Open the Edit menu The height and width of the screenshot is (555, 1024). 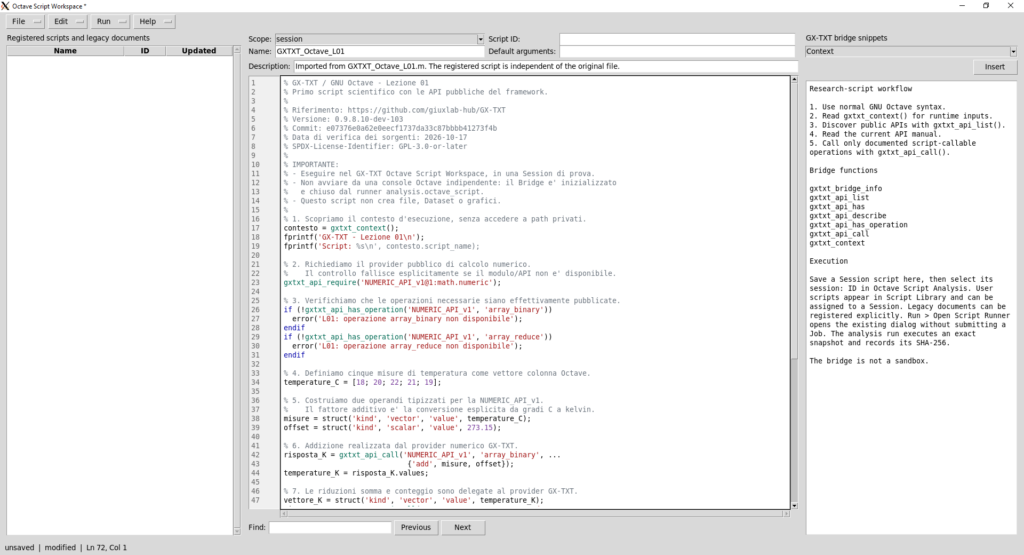pyautogui.click(x=68, y=22)
